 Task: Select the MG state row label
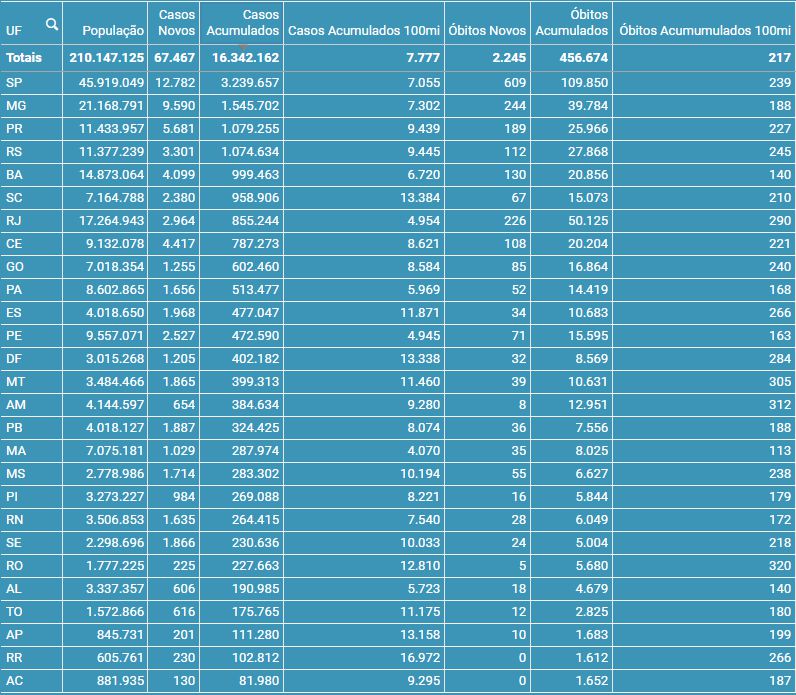16,106
